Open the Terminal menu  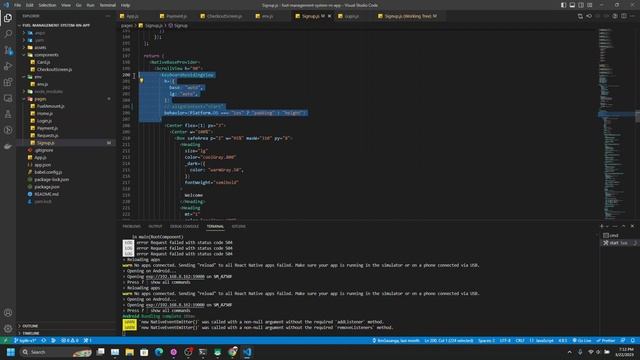pos(107,5)
